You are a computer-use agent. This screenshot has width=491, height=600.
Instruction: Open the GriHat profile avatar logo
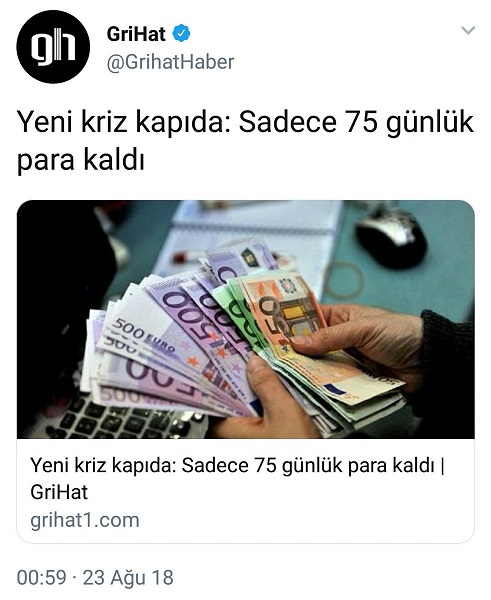tap(53, 47)
